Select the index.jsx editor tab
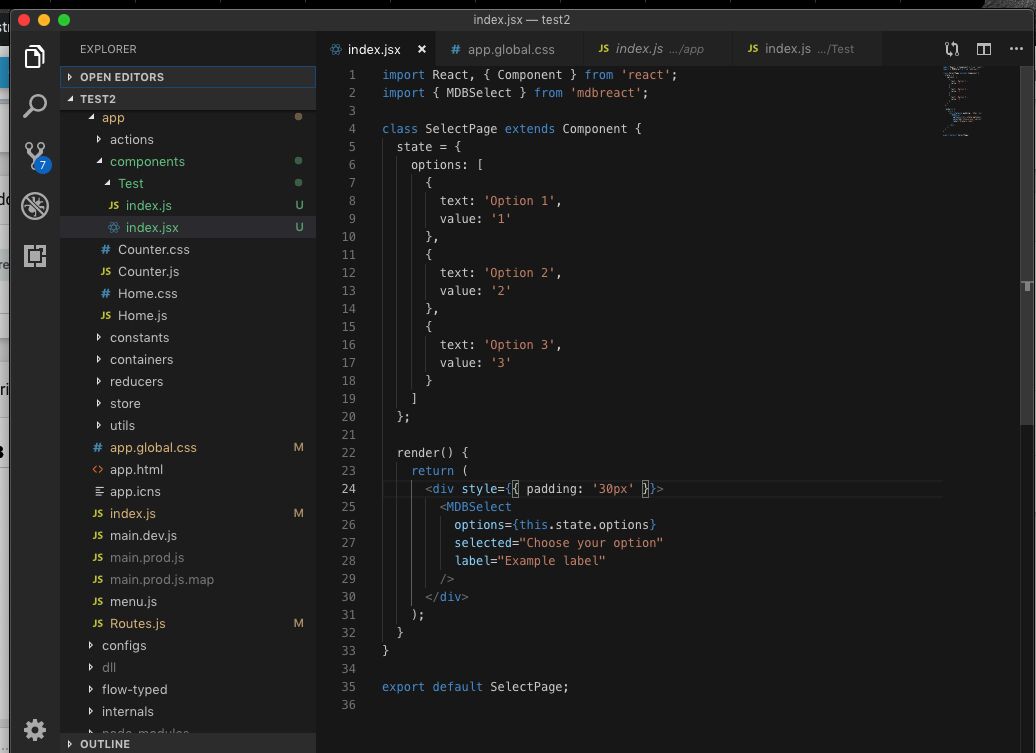This screenshot has height=753, width=1036. coord(374,50)
